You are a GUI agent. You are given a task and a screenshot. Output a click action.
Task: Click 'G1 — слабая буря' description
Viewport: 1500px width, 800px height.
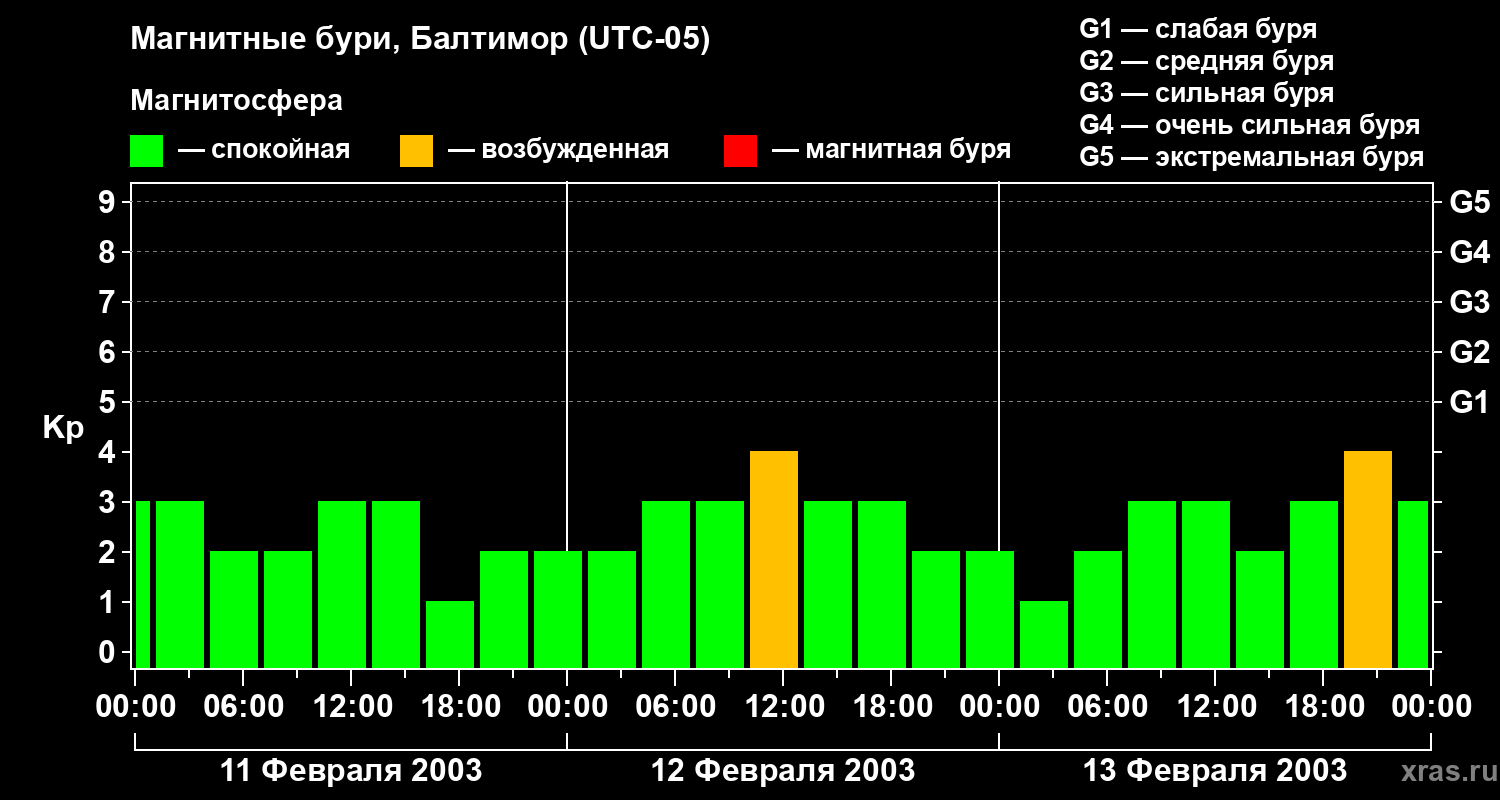tap(1198, 29)
